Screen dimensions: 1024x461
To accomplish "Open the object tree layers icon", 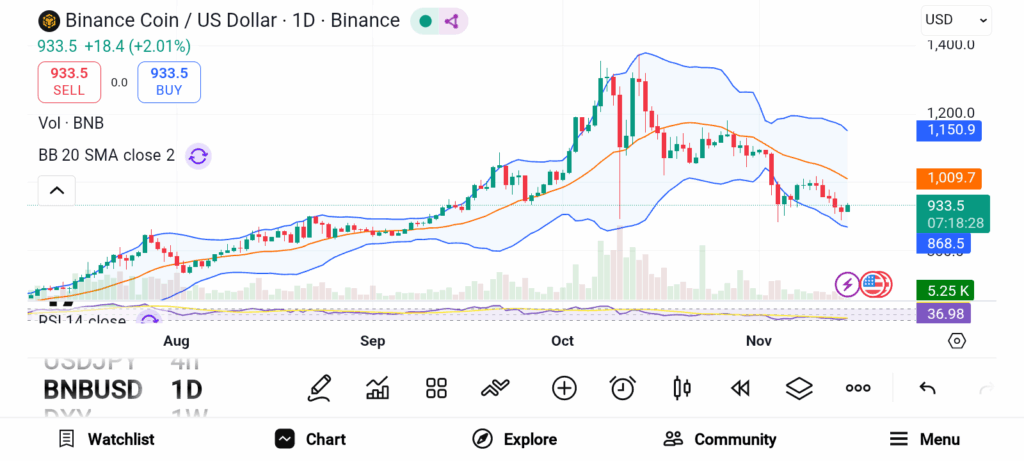I will pos(798,388).
